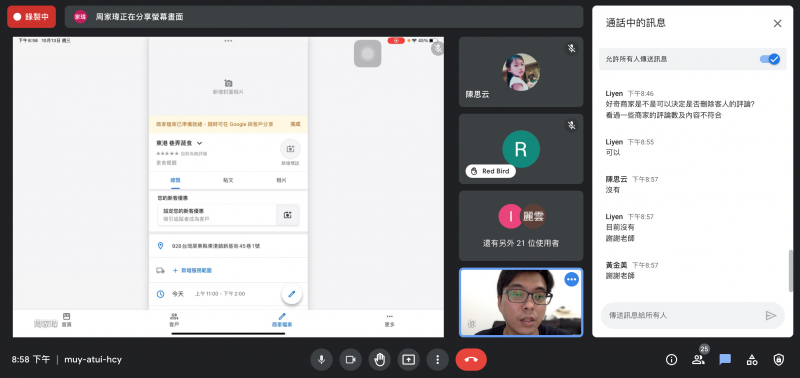Click the business address location row
The width and height of the screenshot is (800, 378).
228,246
